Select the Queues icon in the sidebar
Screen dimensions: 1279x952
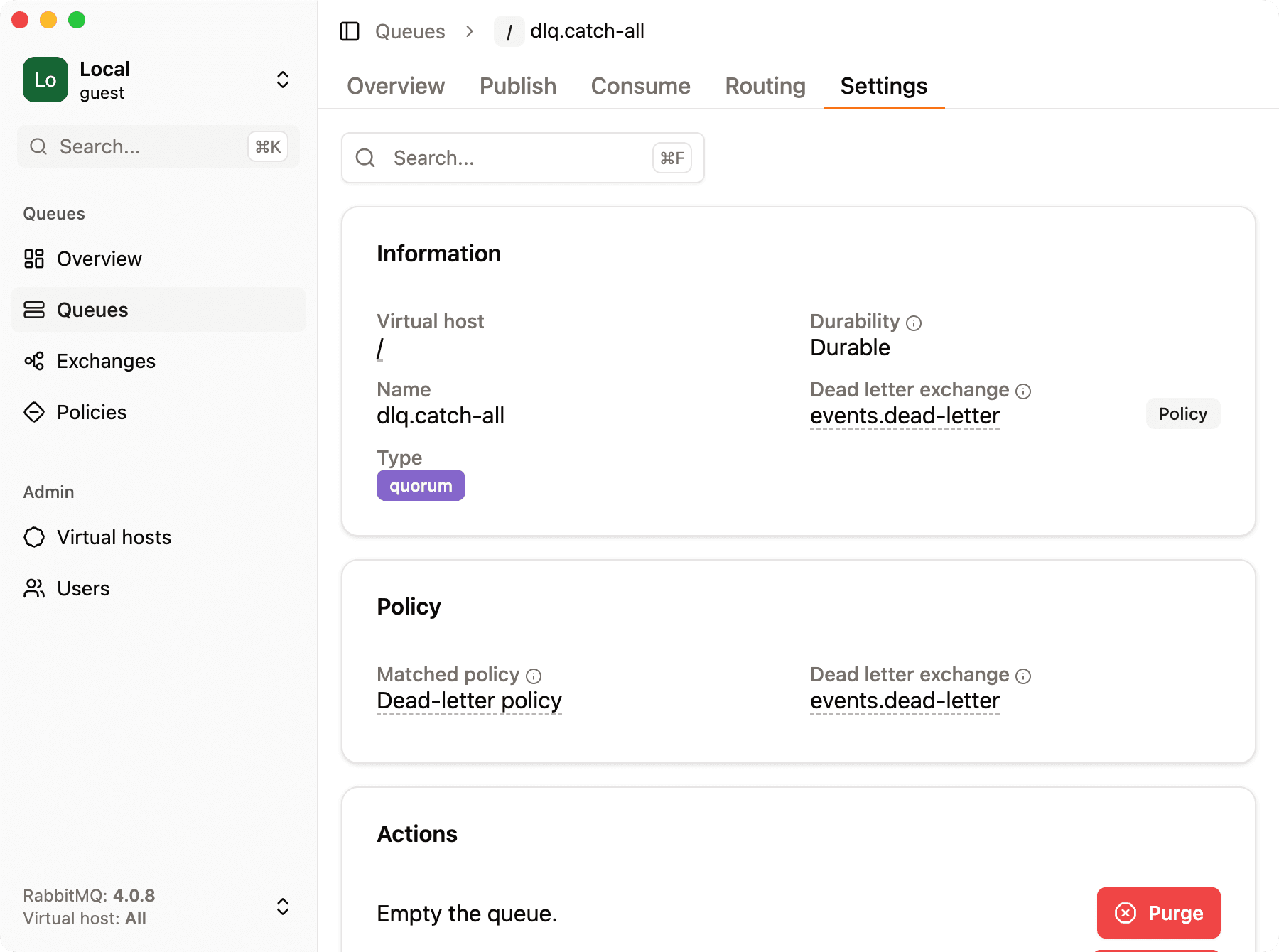point(33,310)
